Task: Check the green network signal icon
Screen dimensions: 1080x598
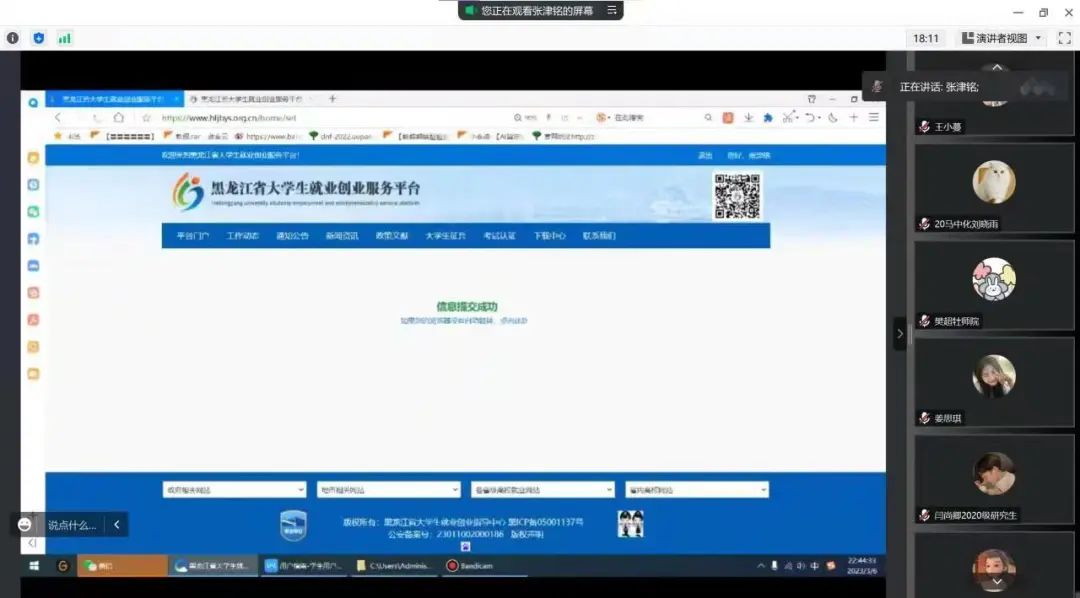Action: 64,39
